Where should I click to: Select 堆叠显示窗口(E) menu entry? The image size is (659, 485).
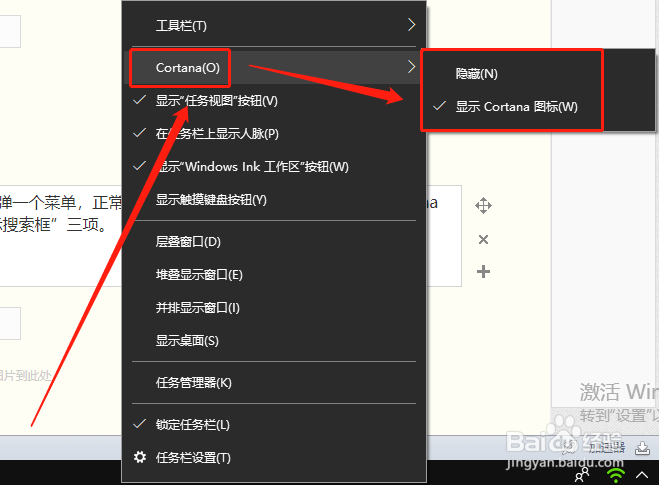click(x=274, y=275)
